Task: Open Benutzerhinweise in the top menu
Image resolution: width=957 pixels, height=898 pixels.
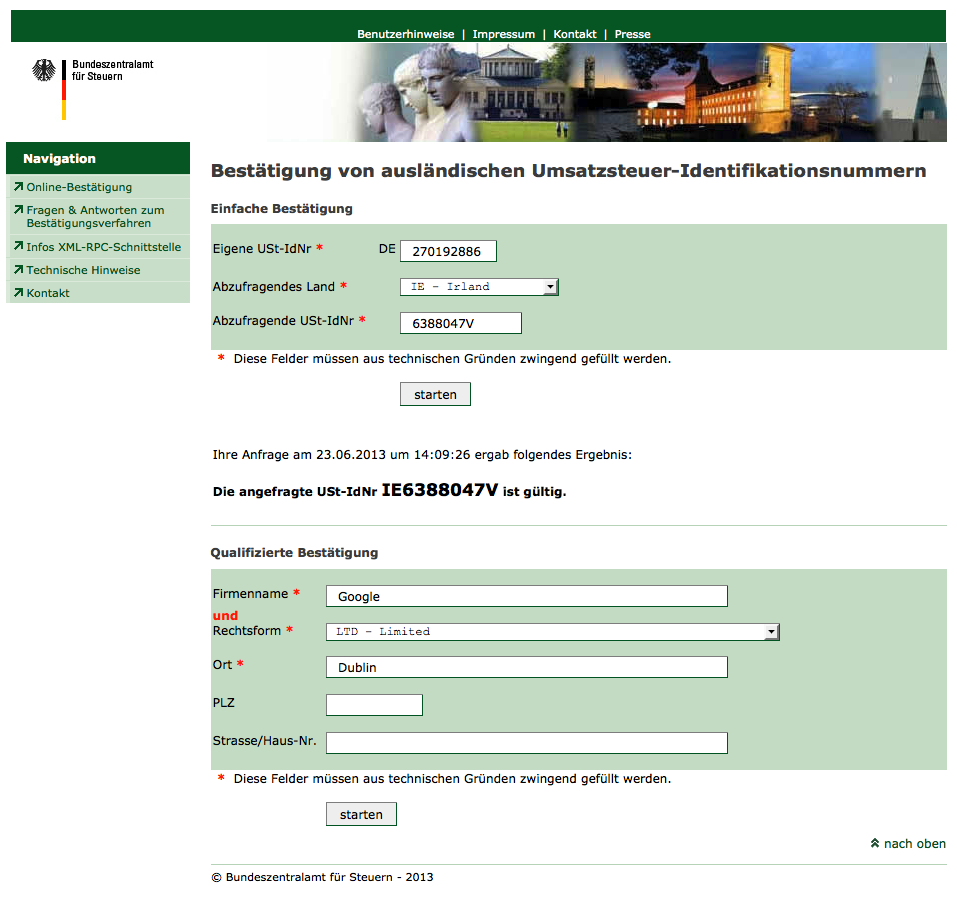Action: coord(405,34)
